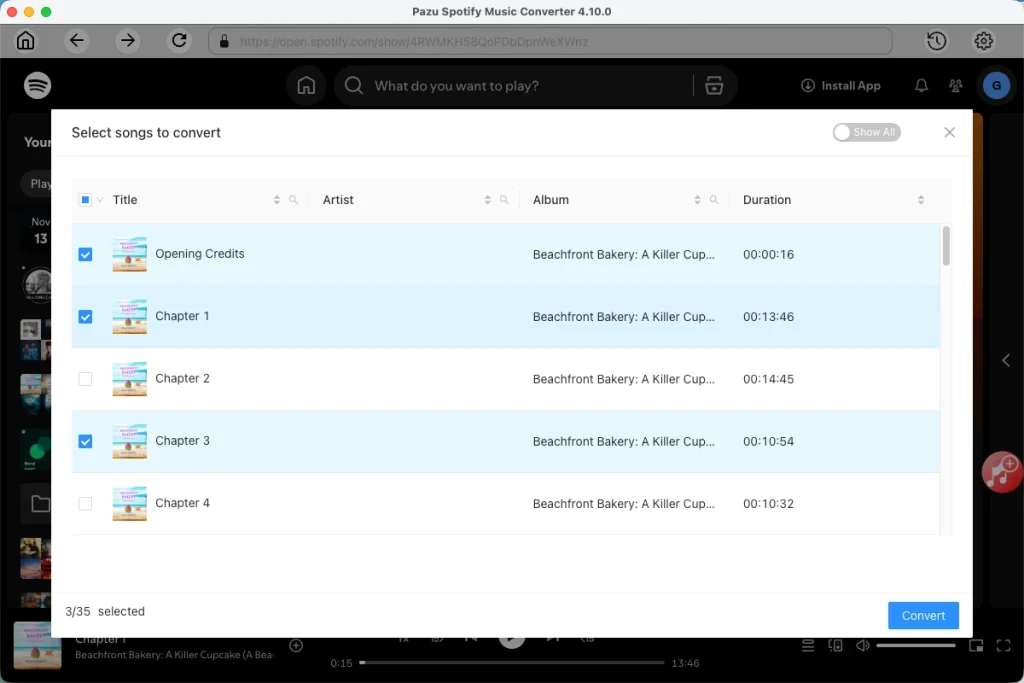Toggle the Show All switch

coord(867,133)
